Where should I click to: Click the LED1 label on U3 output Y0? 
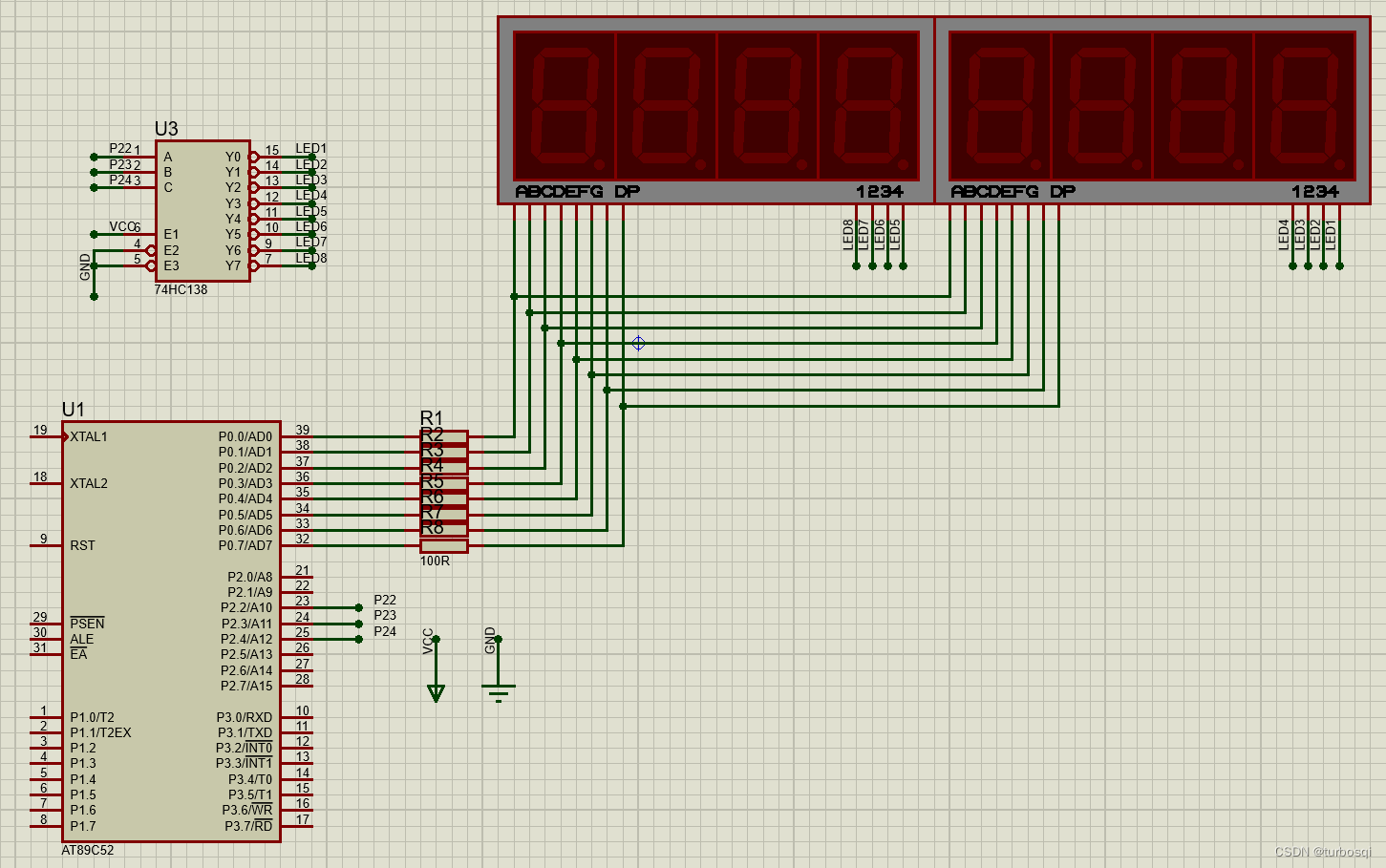[311, 149]
